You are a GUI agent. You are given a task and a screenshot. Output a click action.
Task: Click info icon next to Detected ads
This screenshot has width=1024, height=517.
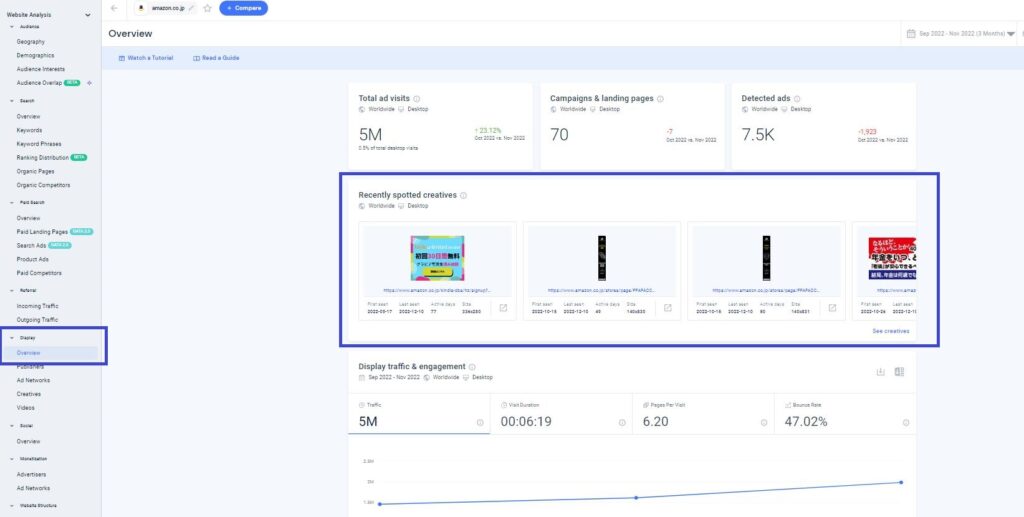click(x=797, y=99)
